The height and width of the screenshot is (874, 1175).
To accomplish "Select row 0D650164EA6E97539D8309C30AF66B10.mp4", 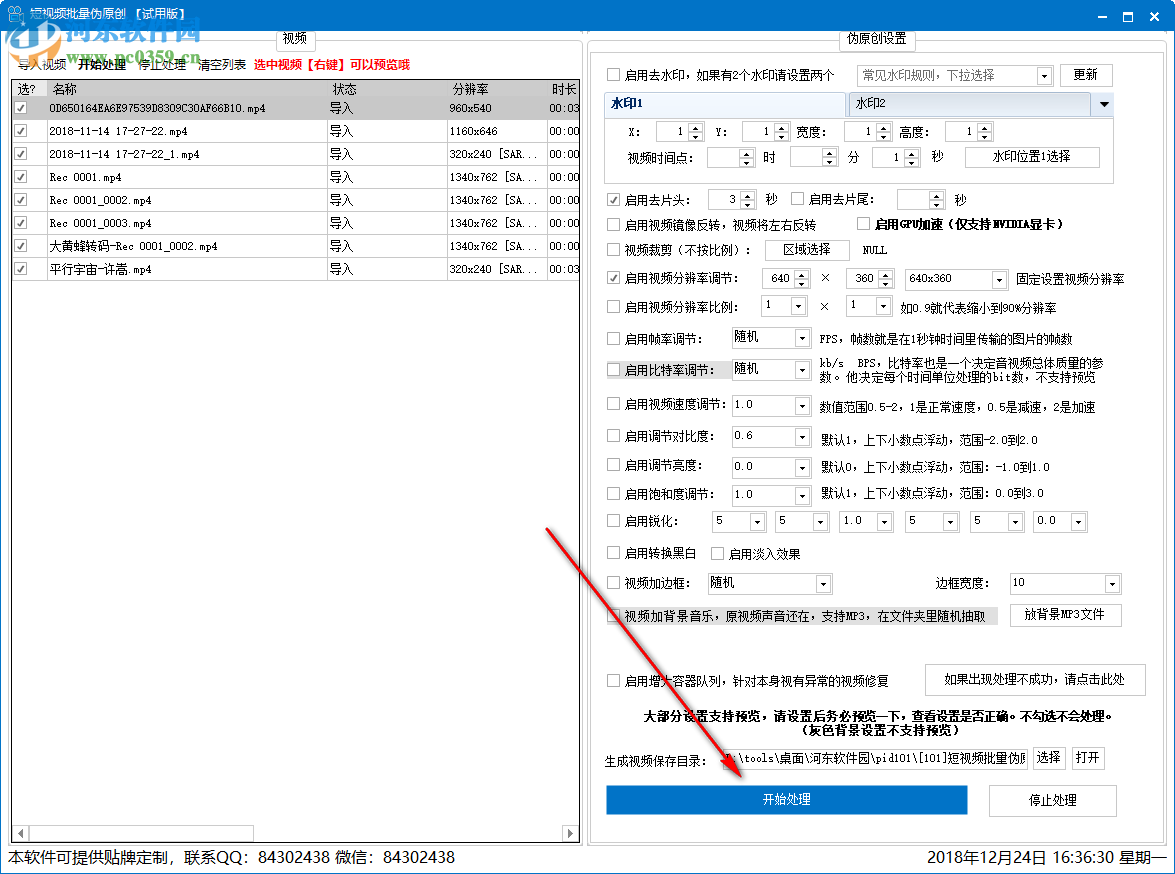I will pyautogui.click(x=295, y=108).
